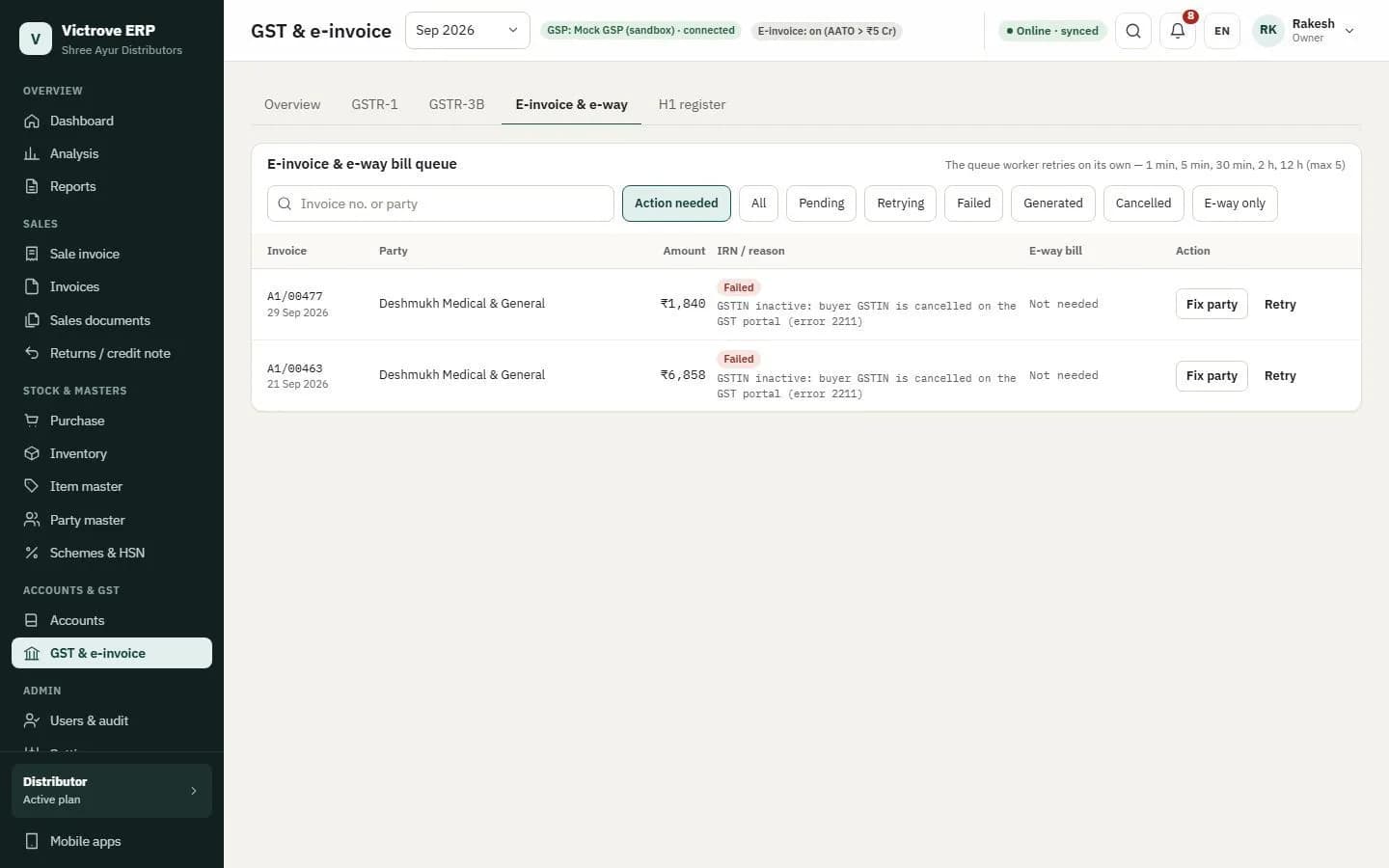Open the Sep 2026 period dropdown

coord(467,31)
